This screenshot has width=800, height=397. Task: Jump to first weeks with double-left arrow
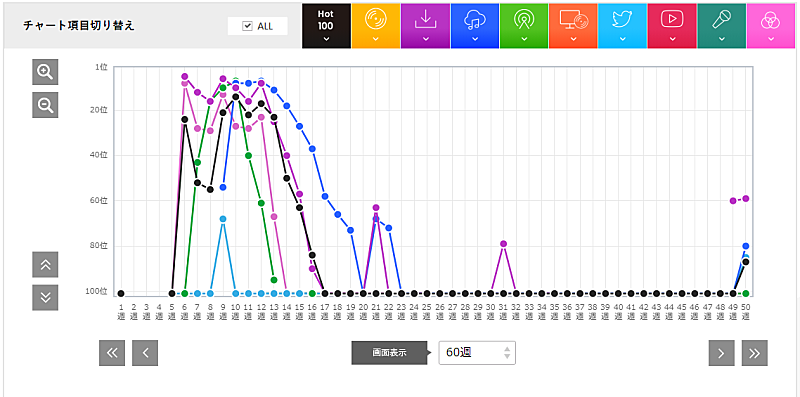click(112, 353)
